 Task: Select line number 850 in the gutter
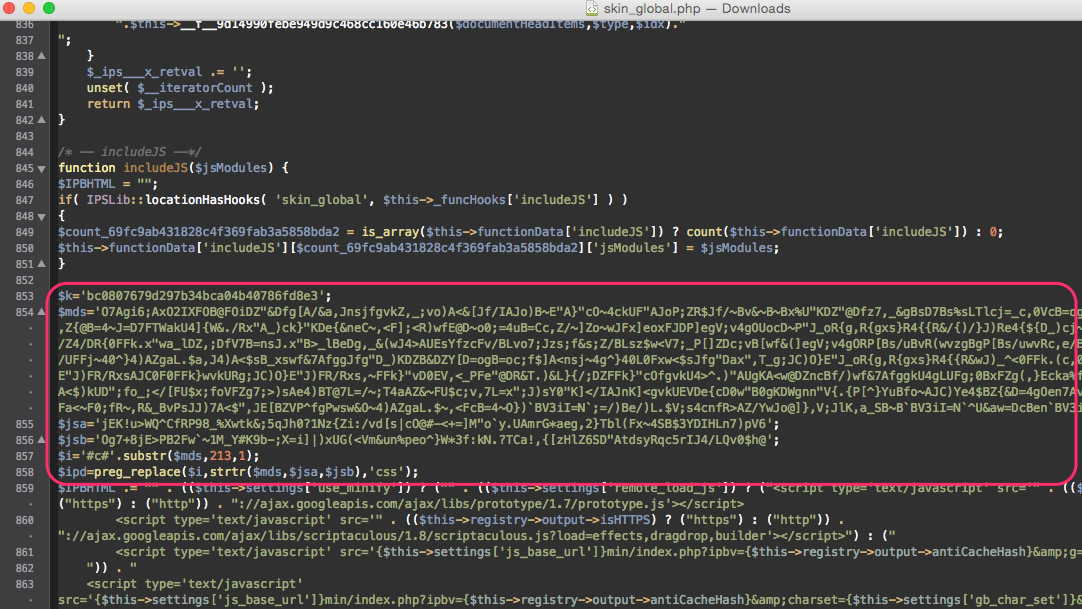click(24, 248)
